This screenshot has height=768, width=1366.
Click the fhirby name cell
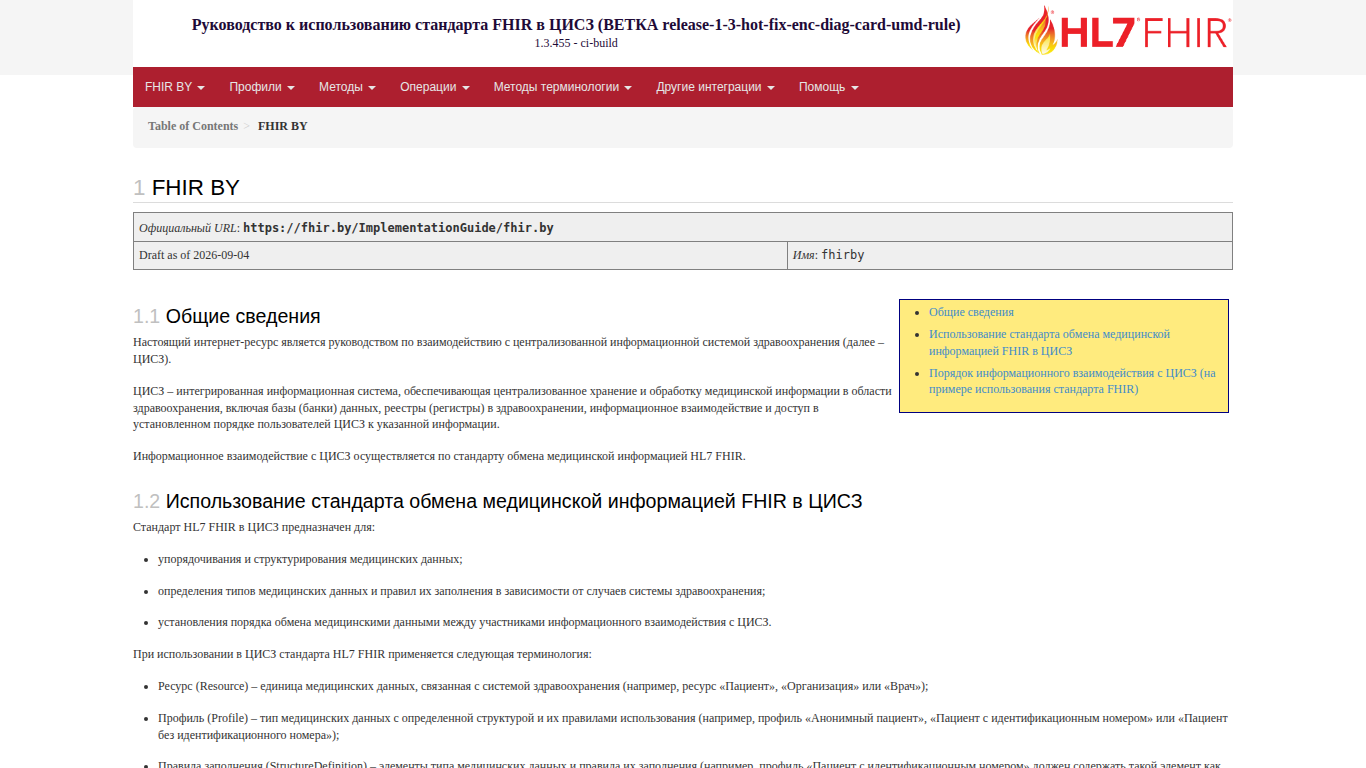(1010, 256)
